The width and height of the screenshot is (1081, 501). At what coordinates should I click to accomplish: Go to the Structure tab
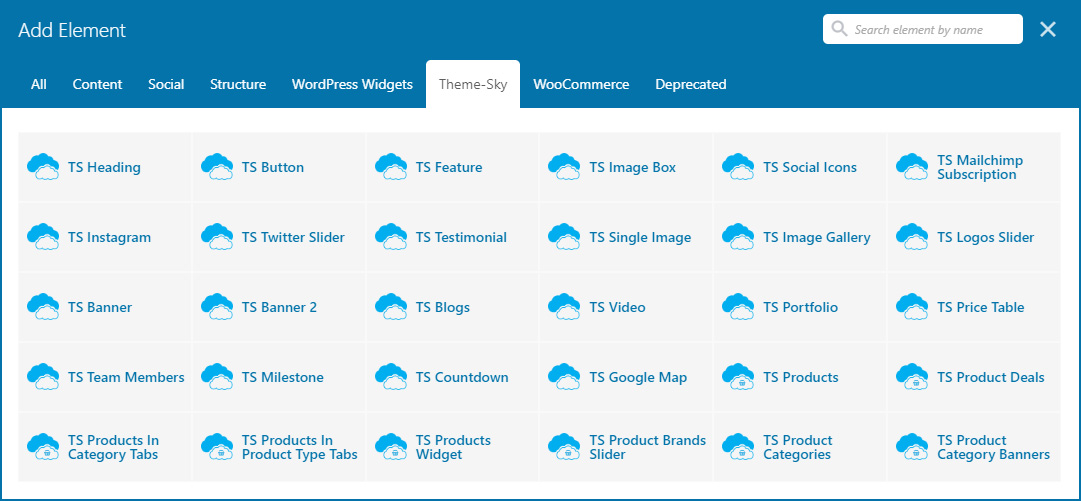(x=238, y=84)
